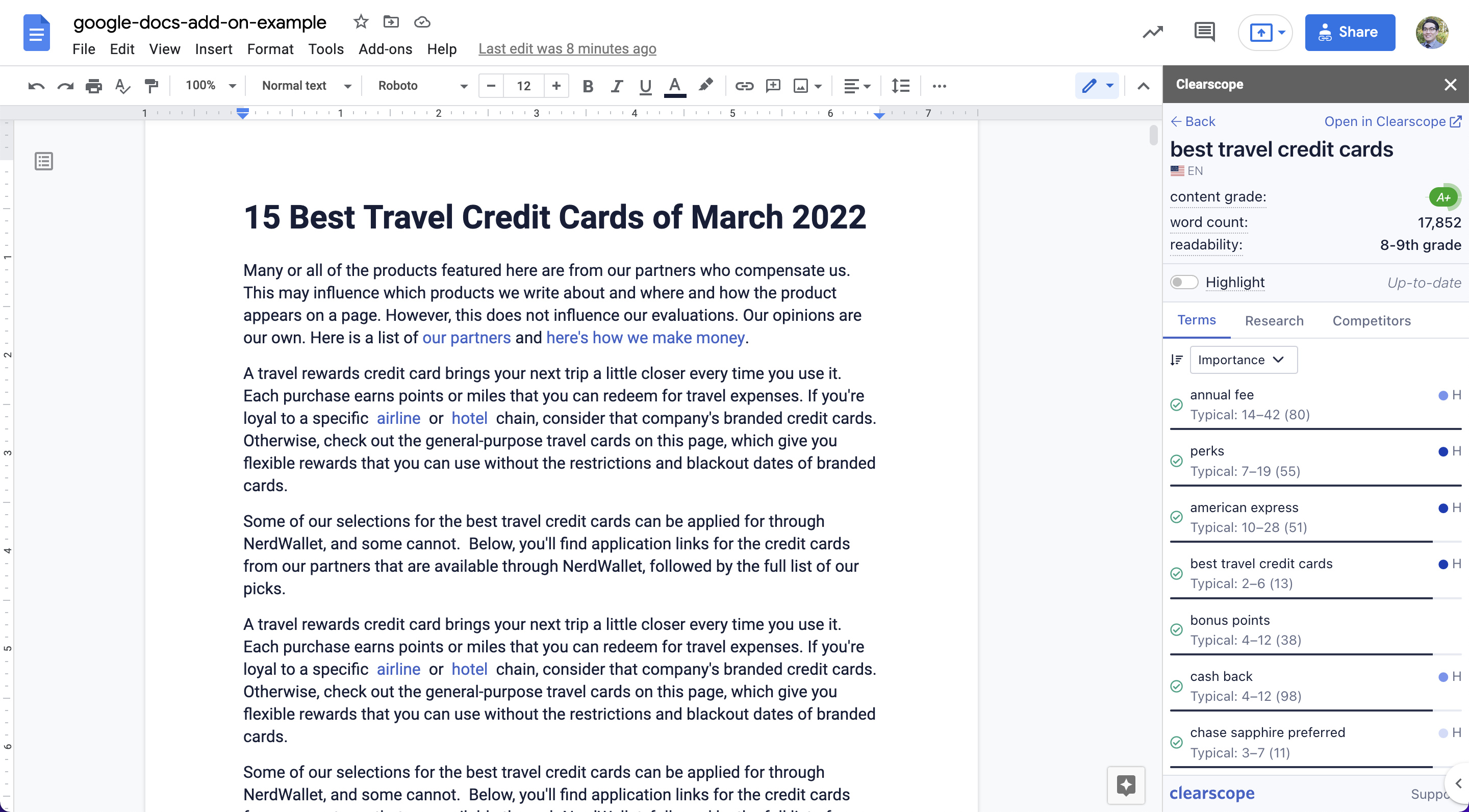Click the Underline formatting icon

tap(645, 86)
